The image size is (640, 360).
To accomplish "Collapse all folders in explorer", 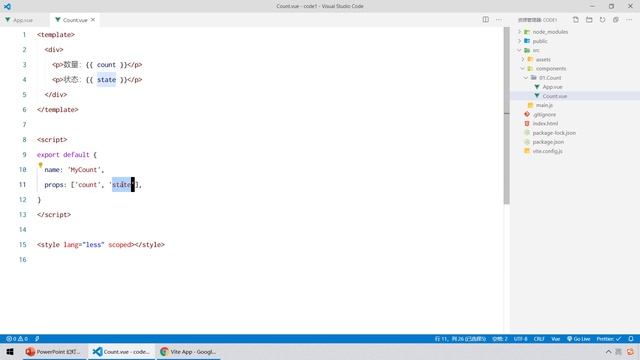I will 616,20.
